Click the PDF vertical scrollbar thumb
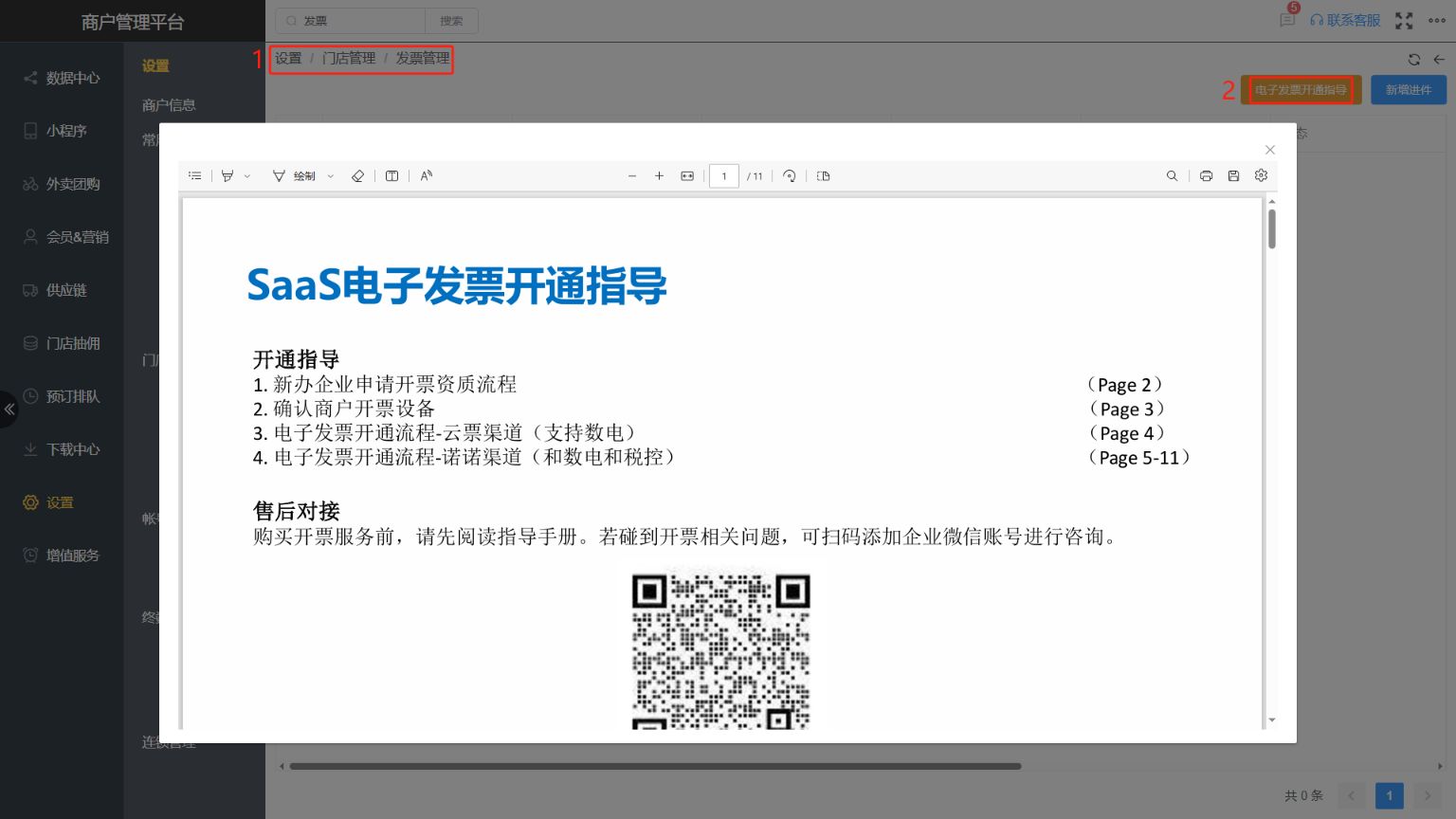Image resolution: width=1456 pixels, height=819 pixels. tap(1272, 228)
